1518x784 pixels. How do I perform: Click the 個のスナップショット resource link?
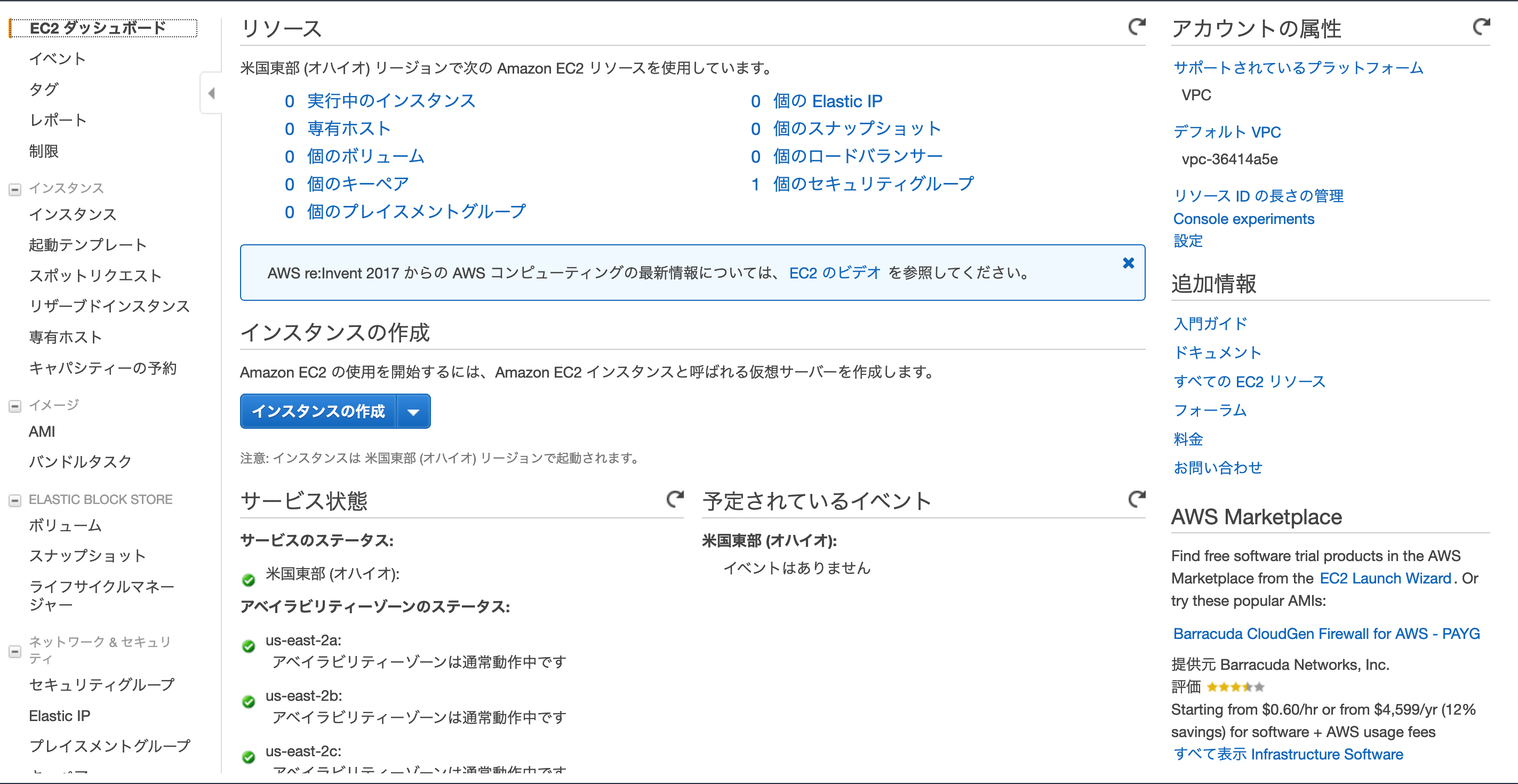click(857, 129)
